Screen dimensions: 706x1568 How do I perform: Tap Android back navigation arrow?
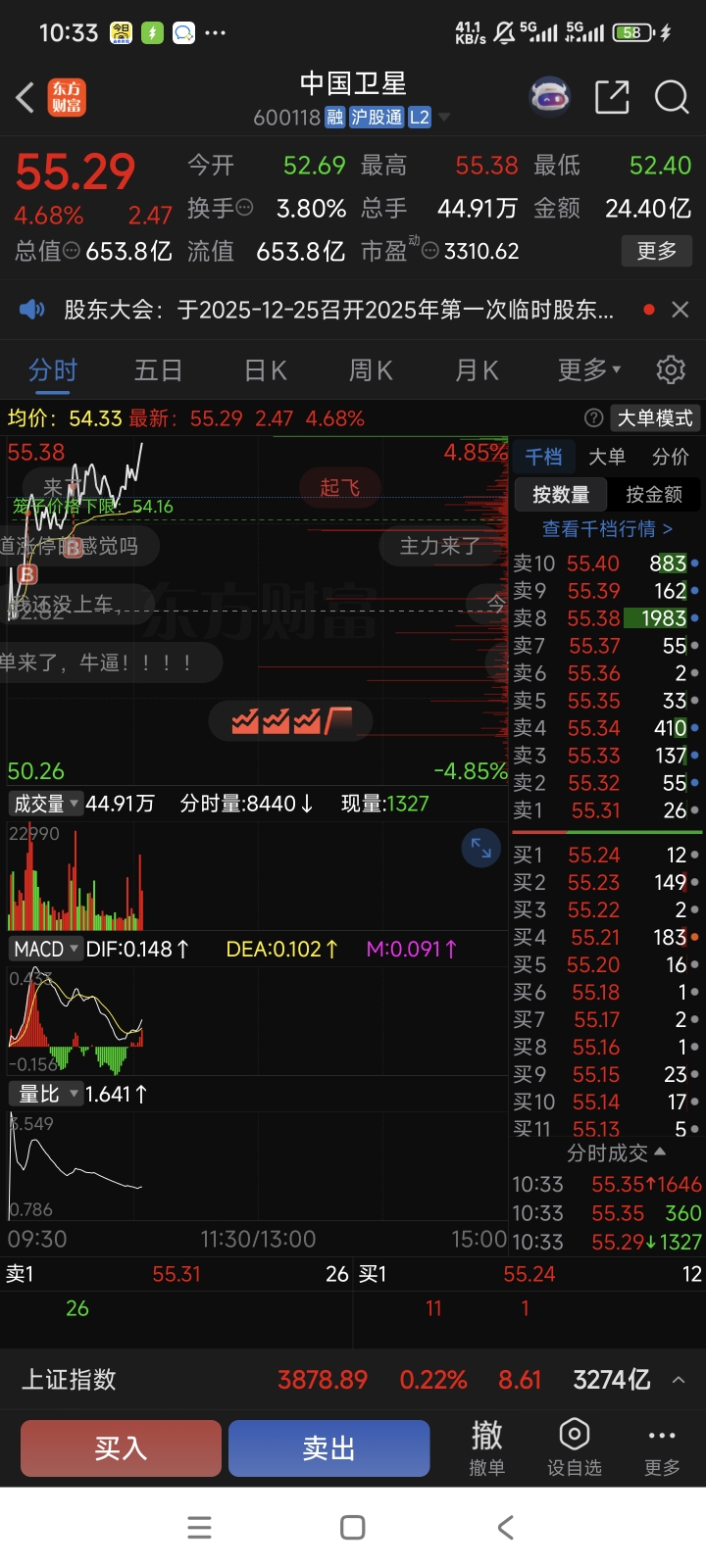(x=505, y=1527)
